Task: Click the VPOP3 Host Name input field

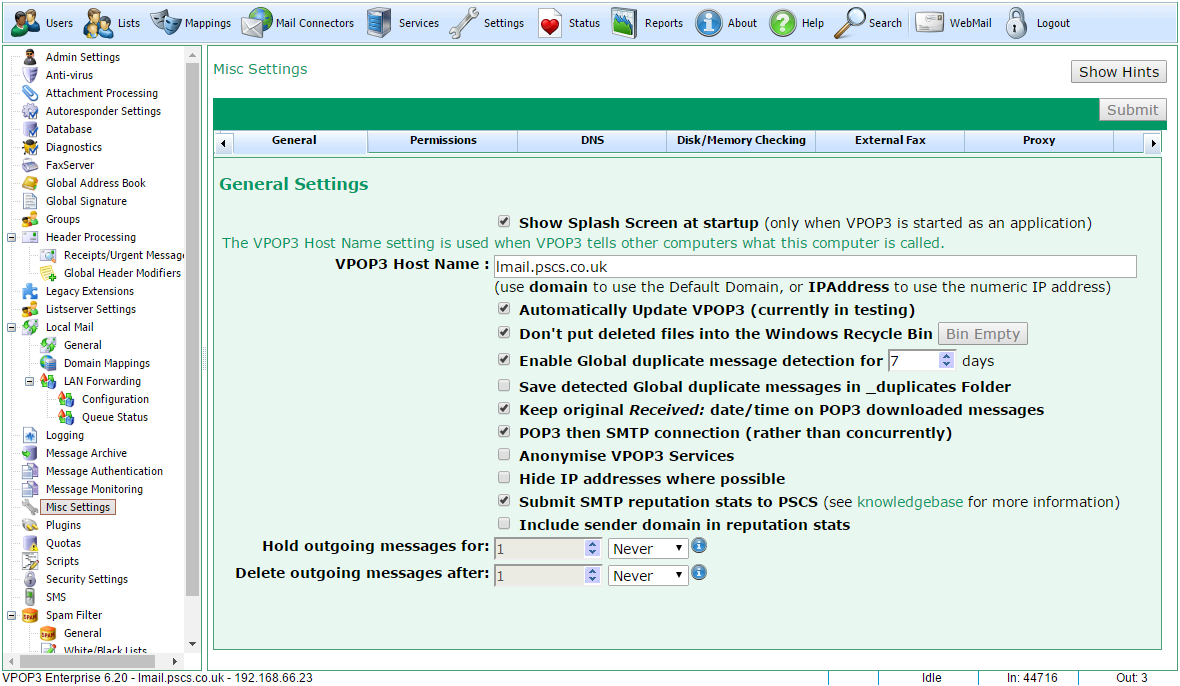Action: (x=815, y=267)
